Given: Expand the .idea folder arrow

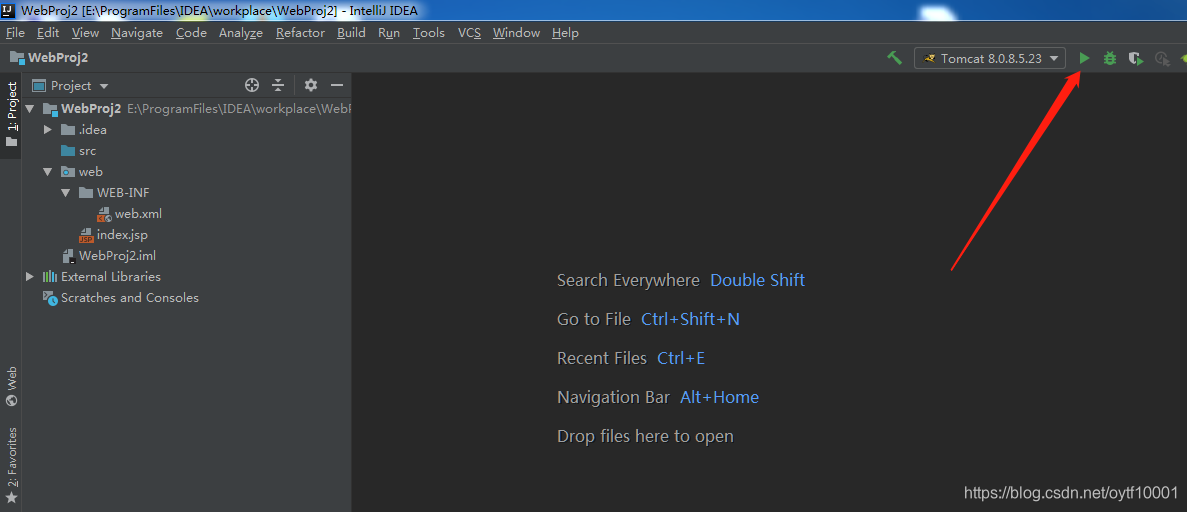Looking at the screenshot, I should pyautogui.click(x=48, y=130).
